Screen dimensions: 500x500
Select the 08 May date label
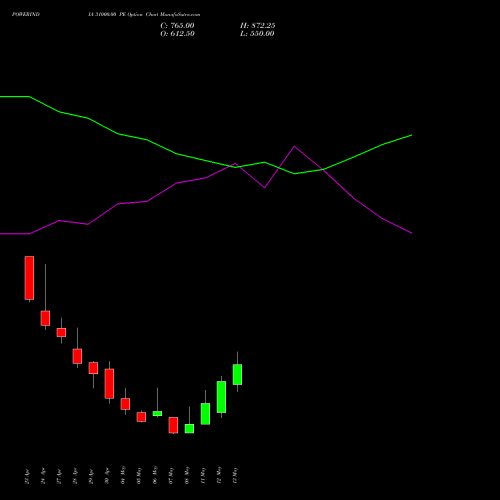coord(187,475)
